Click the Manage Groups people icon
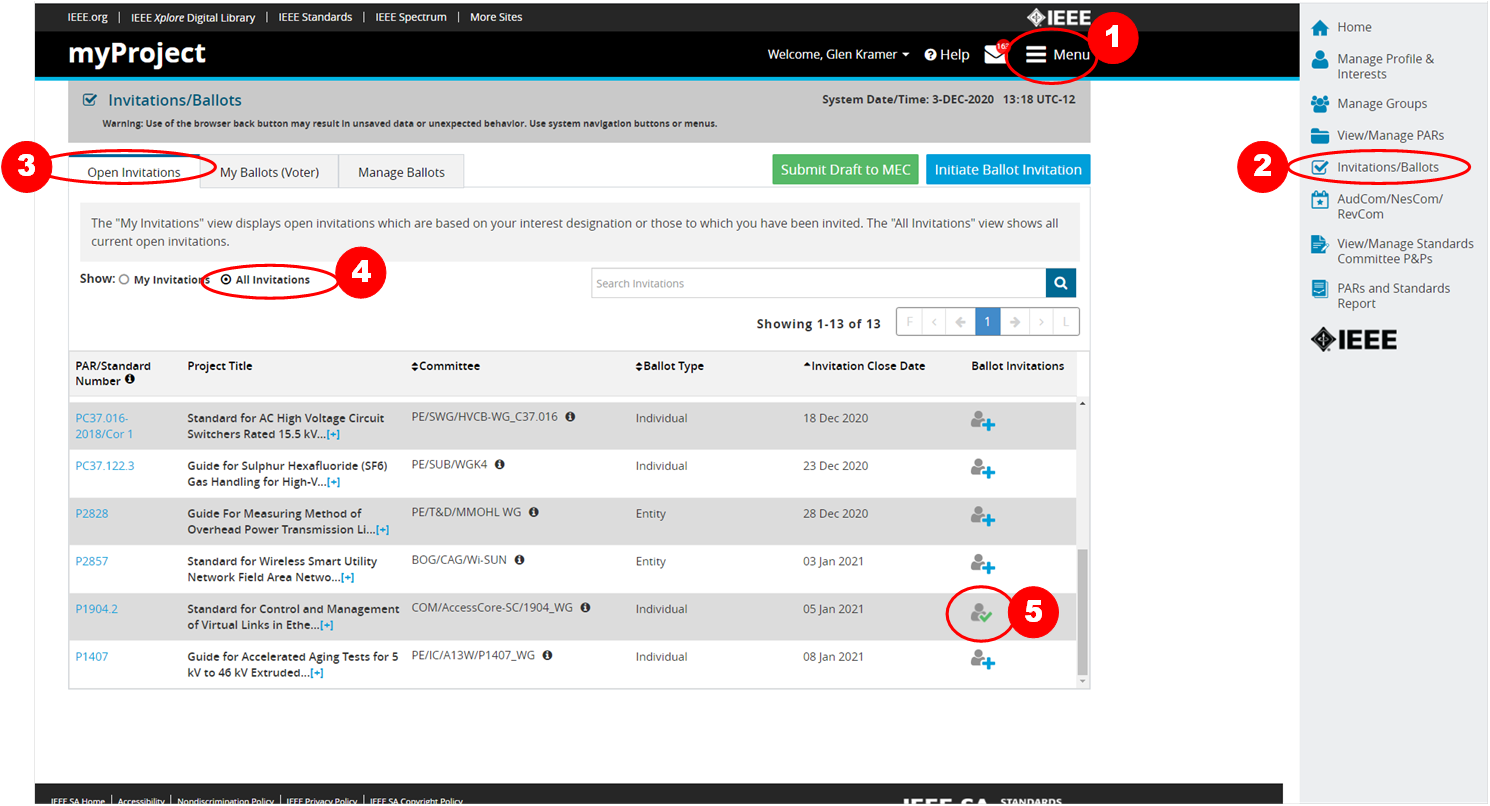The height and width of the screenshot is (806, 1490). click(1320, 103)
